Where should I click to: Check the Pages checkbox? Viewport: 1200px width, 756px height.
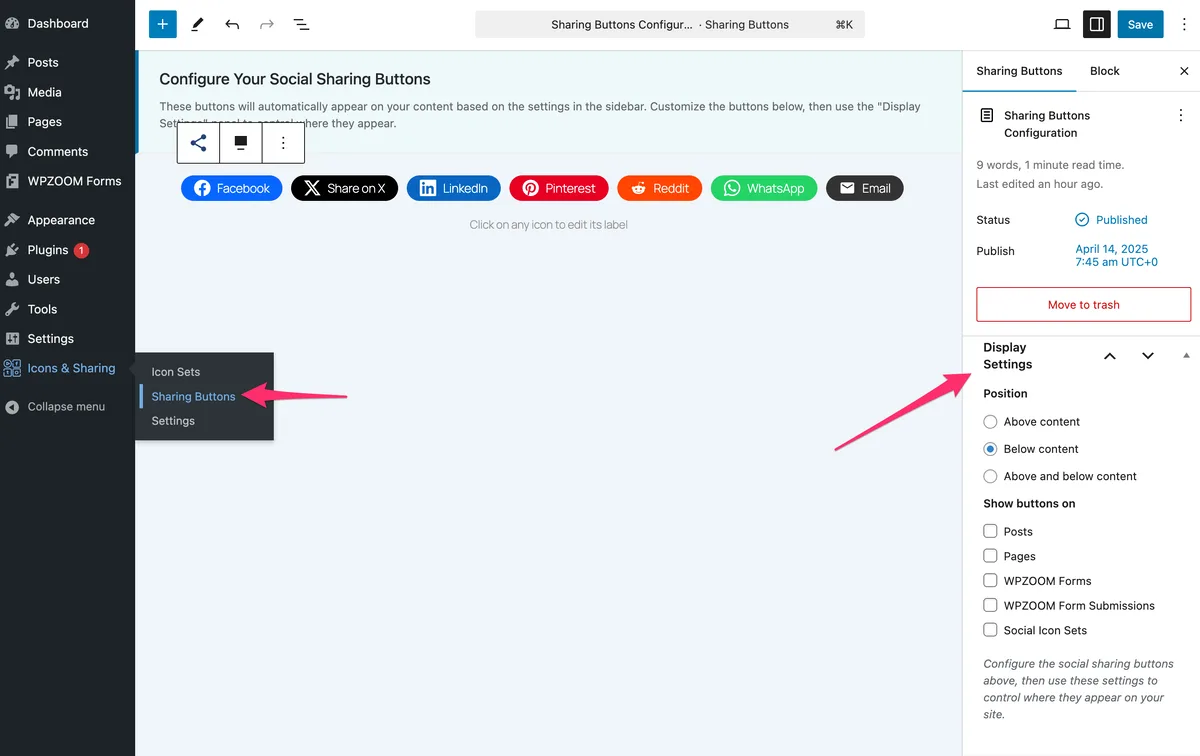coord(990,556)
